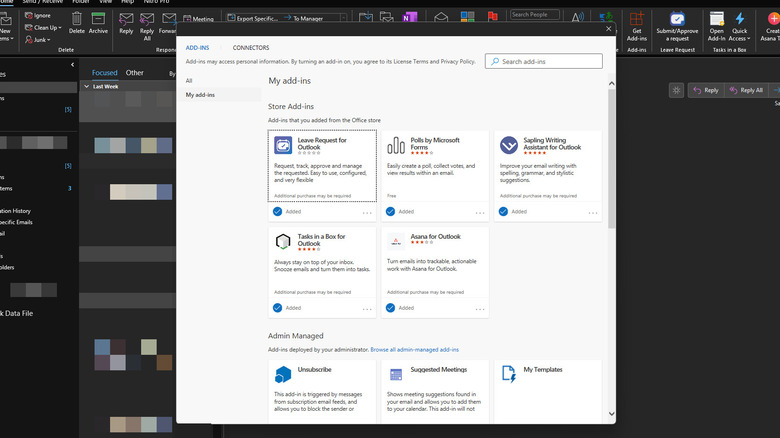The image size is (780, 438).
Task: Click the Read Aloud icon
Action: tap(578, 17)
